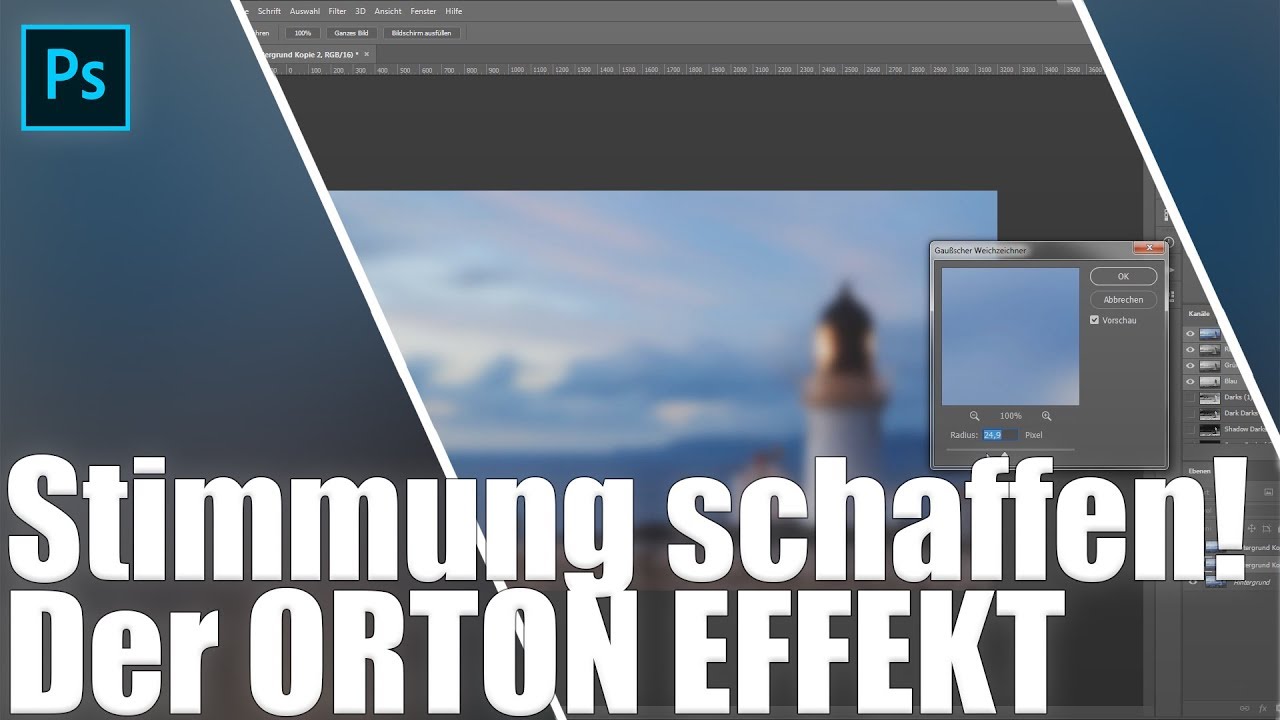Show the Dark Darks channel

[1190, 414]
